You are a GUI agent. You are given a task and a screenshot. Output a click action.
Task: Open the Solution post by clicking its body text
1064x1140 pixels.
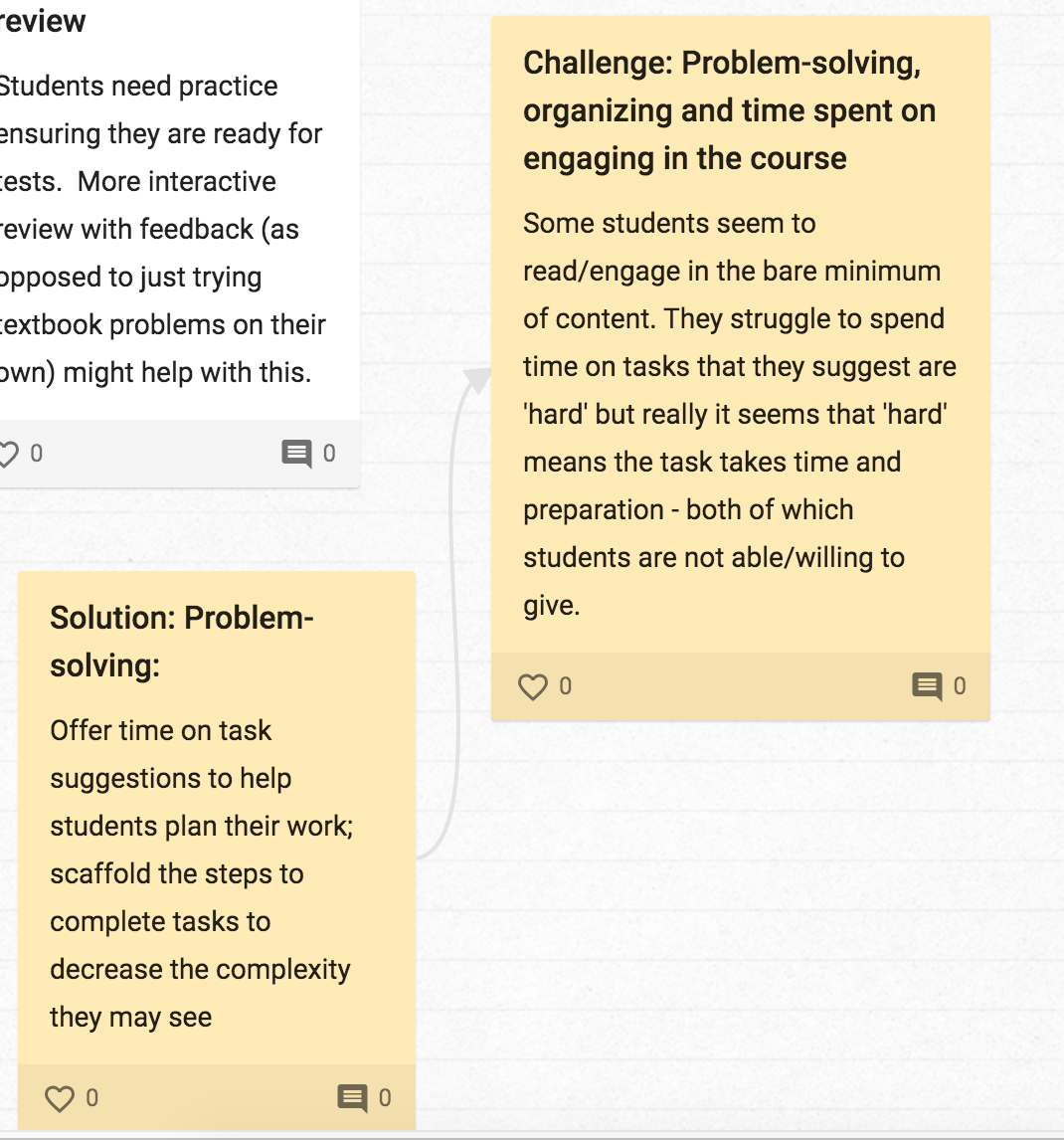[x=199, y=873]
